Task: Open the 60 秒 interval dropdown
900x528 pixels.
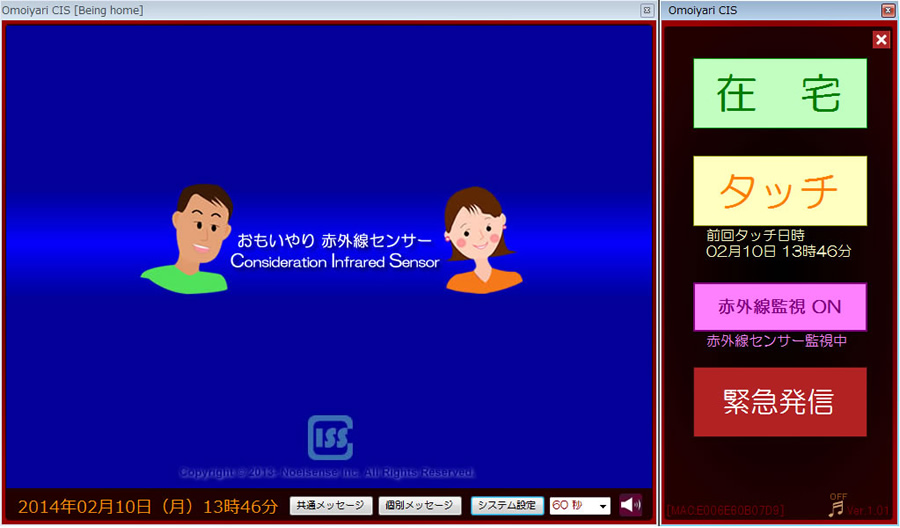Action: pyautogui.click(x=581, y=506)
